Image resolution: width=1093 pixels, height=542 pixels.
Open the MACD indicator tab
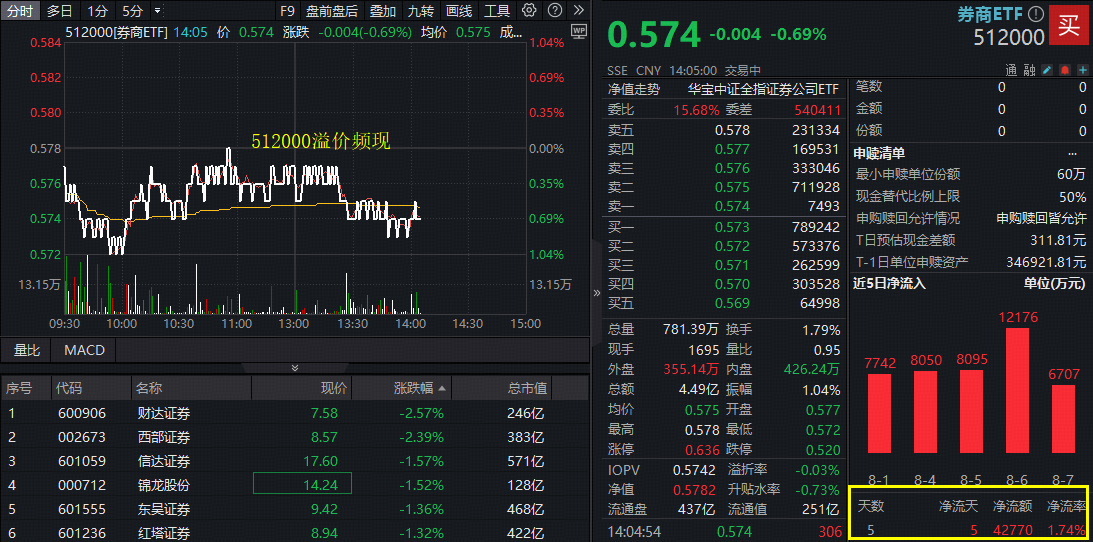click(84, 350)
